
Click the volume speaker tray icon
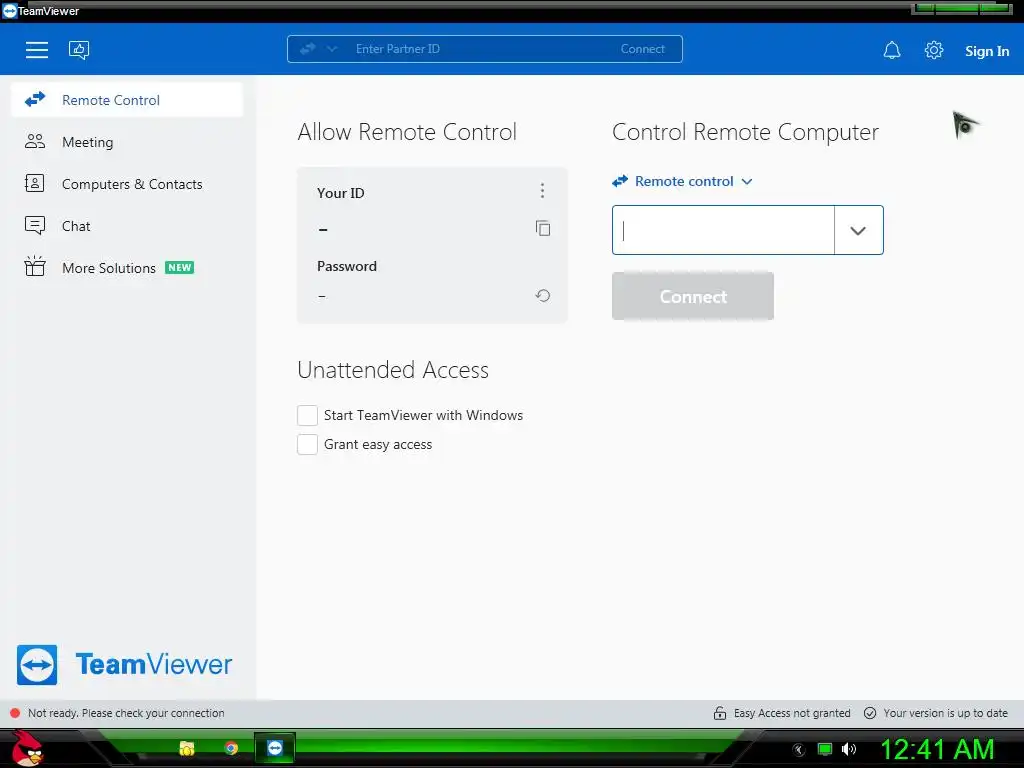(x=848, y=749)
